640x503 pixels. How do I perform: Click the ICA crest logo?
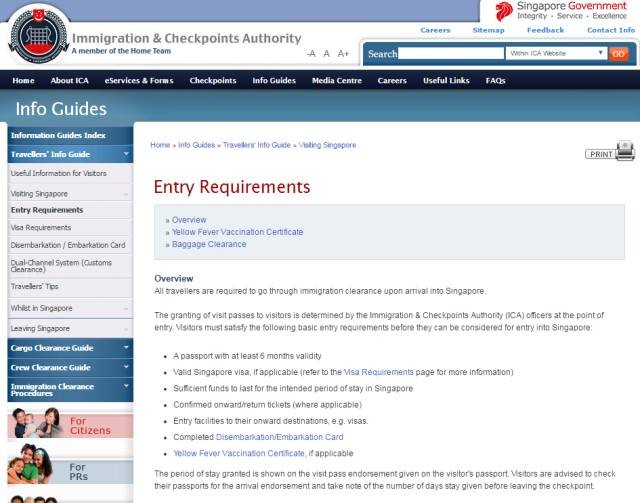(x=38, y=36)
